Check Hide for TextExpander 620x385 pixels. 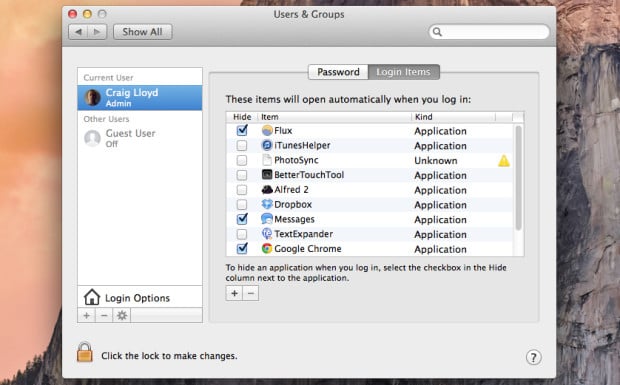[x=242, y=234]
